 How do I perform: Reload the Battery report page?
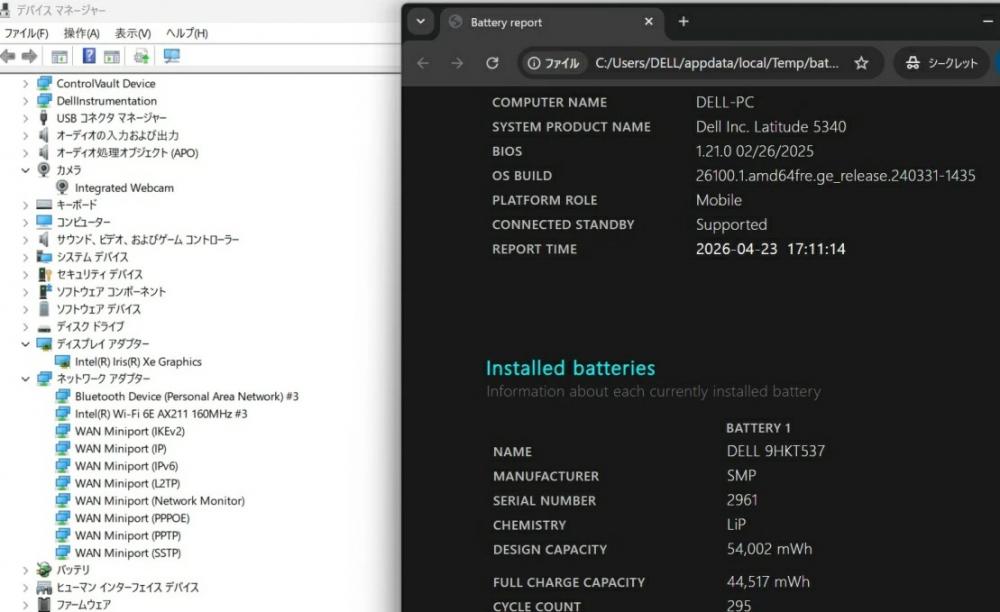(x=492, y=63)
